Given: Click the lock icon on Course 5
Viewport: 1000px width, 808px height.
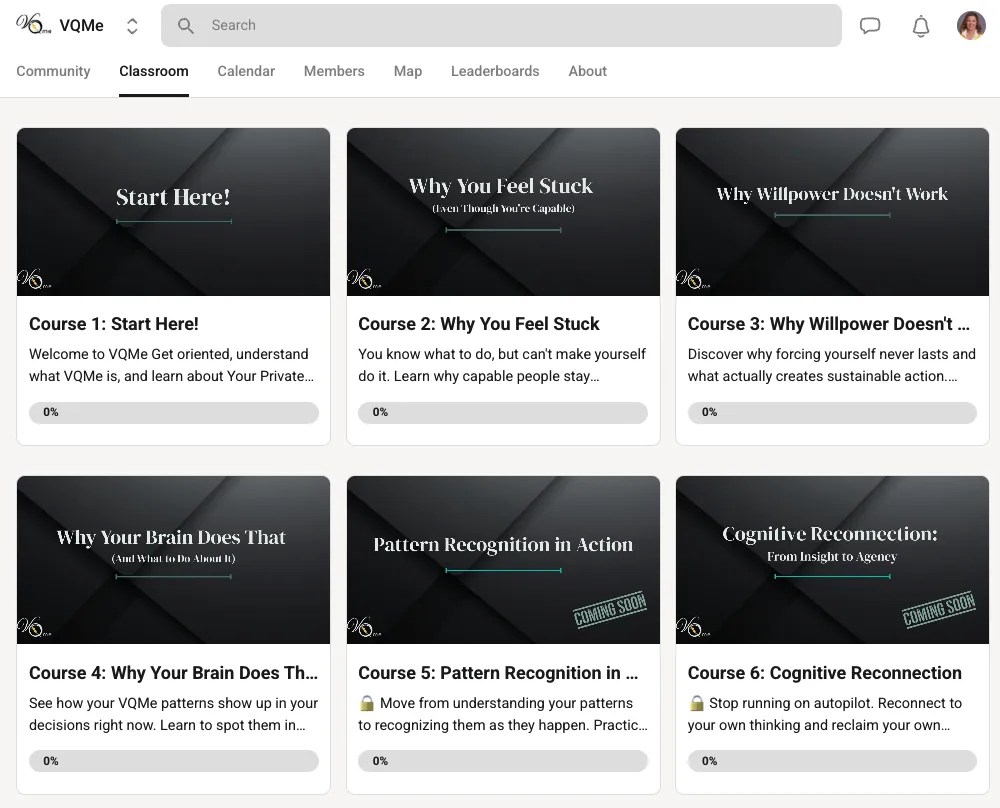Looking at the screenshot, I should pyautogui.click(x=367, y=703).
